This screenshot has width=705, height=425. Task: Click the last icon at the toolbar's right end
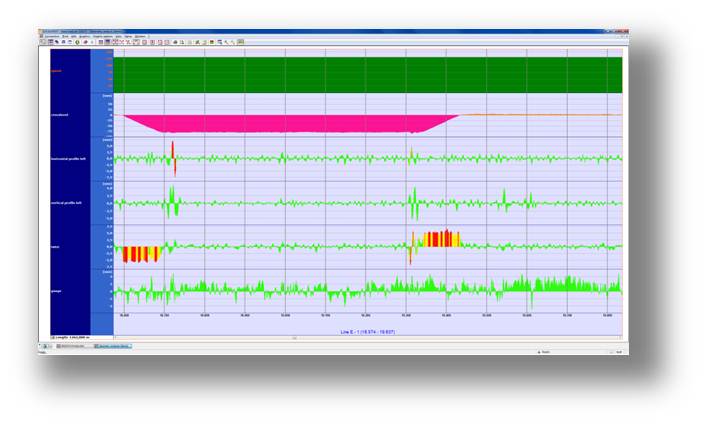[243, 42]
